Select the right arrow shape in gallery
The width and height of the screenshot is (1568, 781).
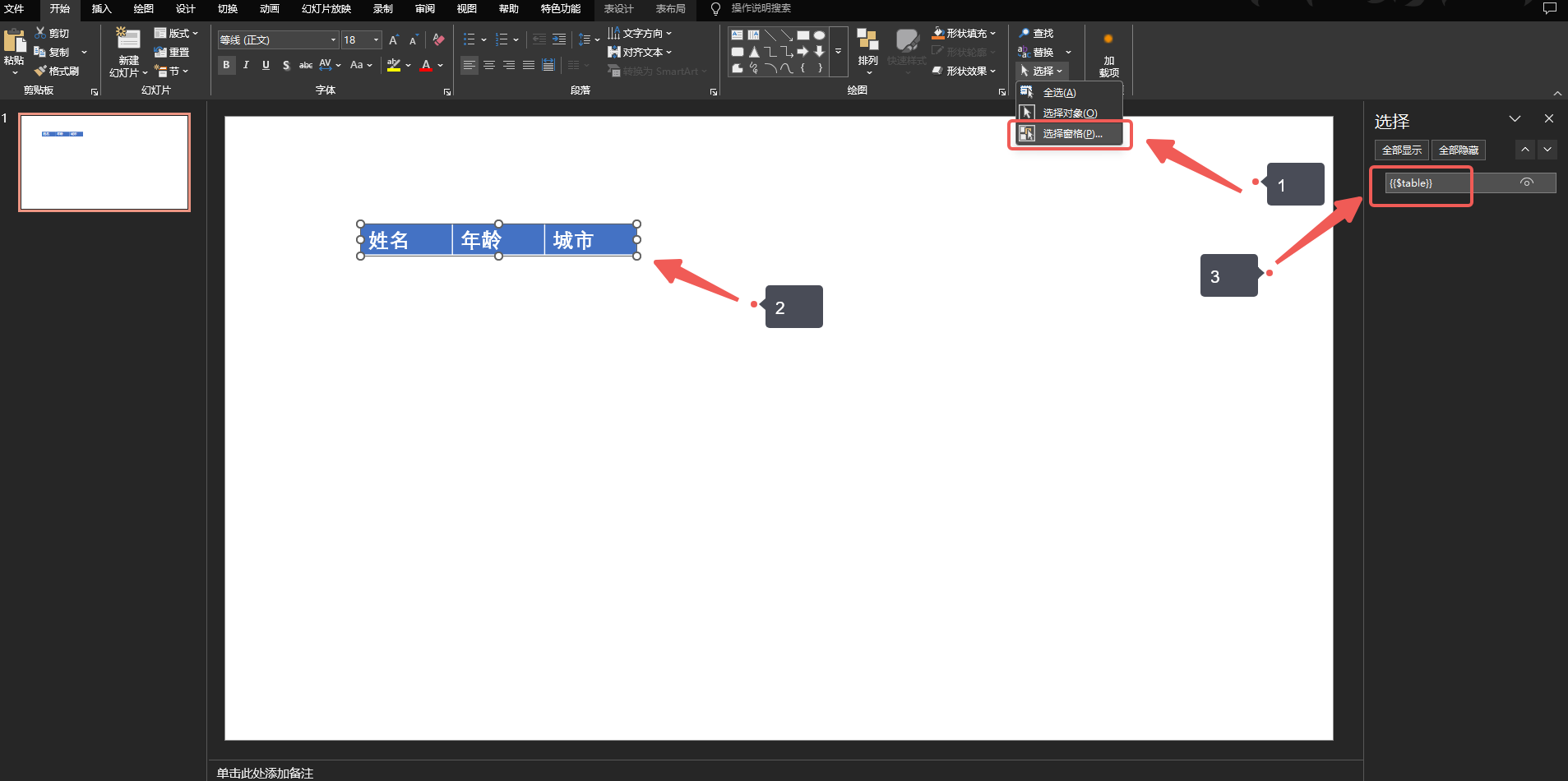click(x=803, y=51)
